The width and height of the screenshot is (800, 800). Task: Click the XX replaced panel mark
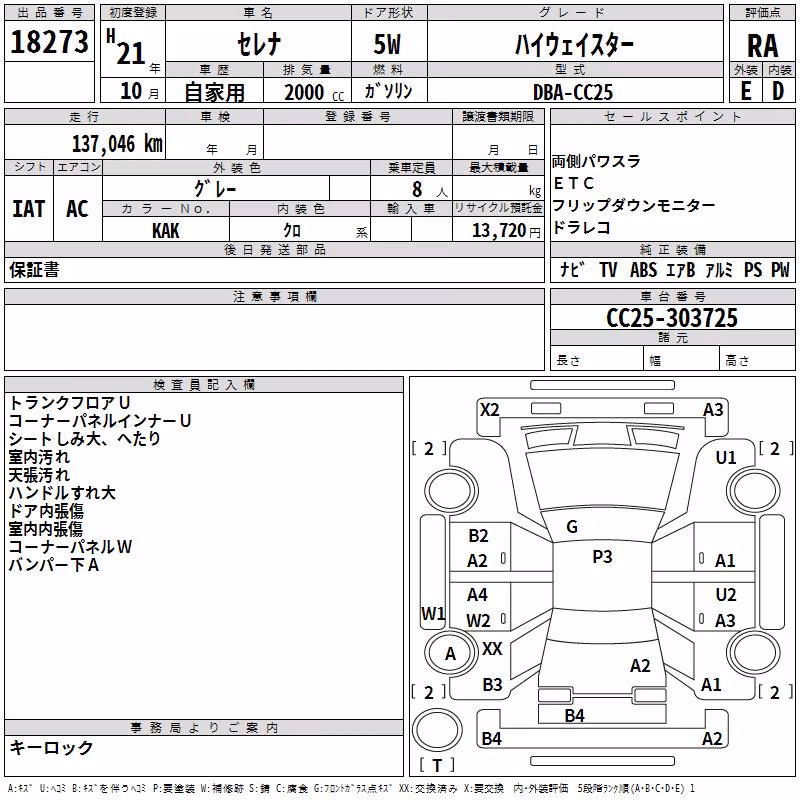[x=492, y=649]
